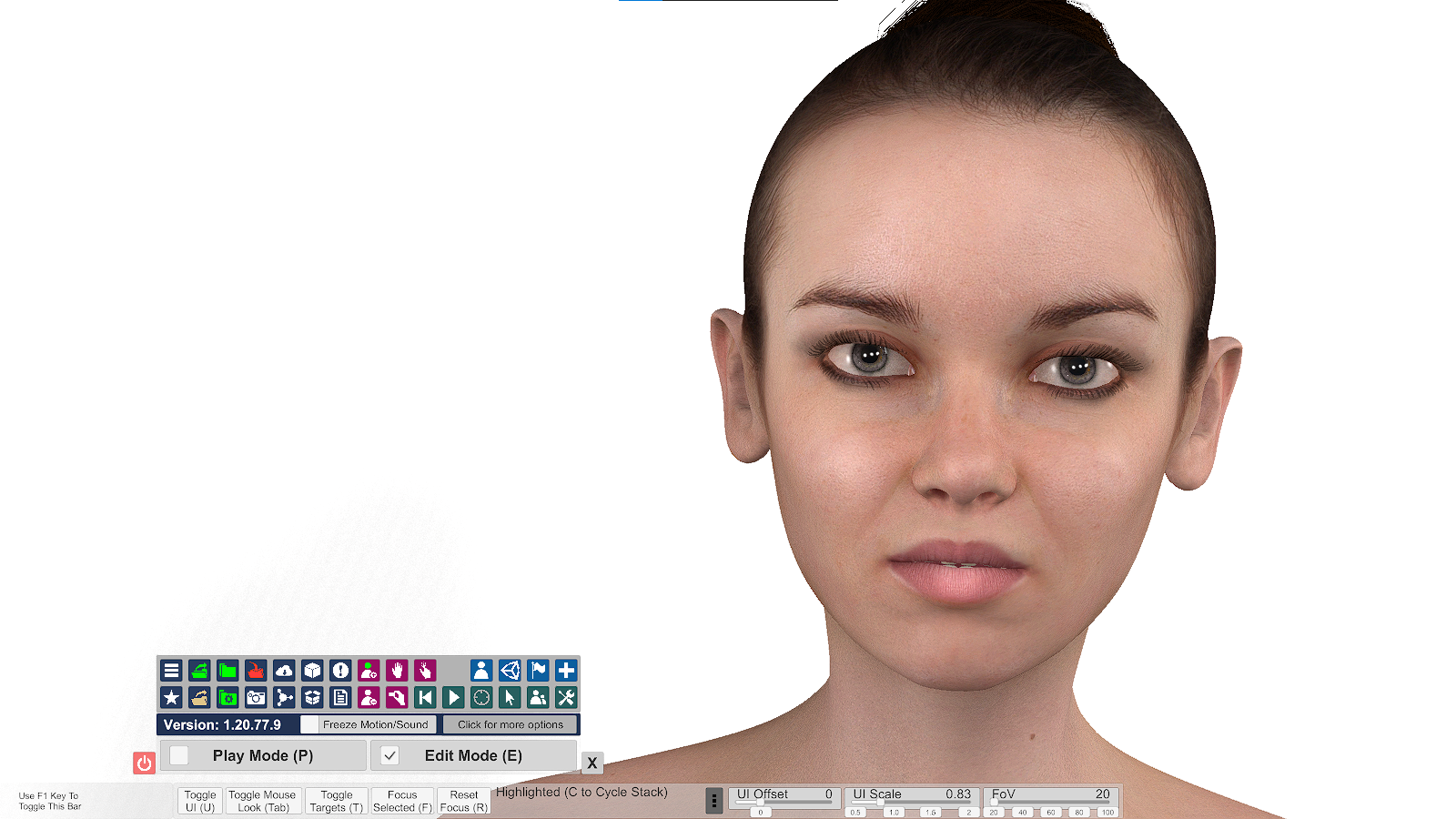The height and width of the screenshot is (819, 1456).
Task: Click the green play button
Action: (x=453, y=698)
